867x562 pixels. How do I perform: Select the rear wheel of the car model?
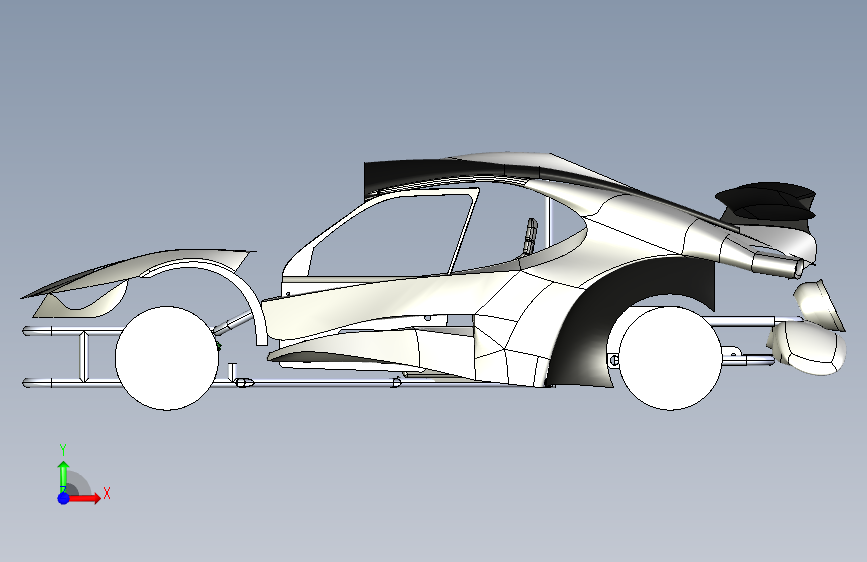[670, 358]
